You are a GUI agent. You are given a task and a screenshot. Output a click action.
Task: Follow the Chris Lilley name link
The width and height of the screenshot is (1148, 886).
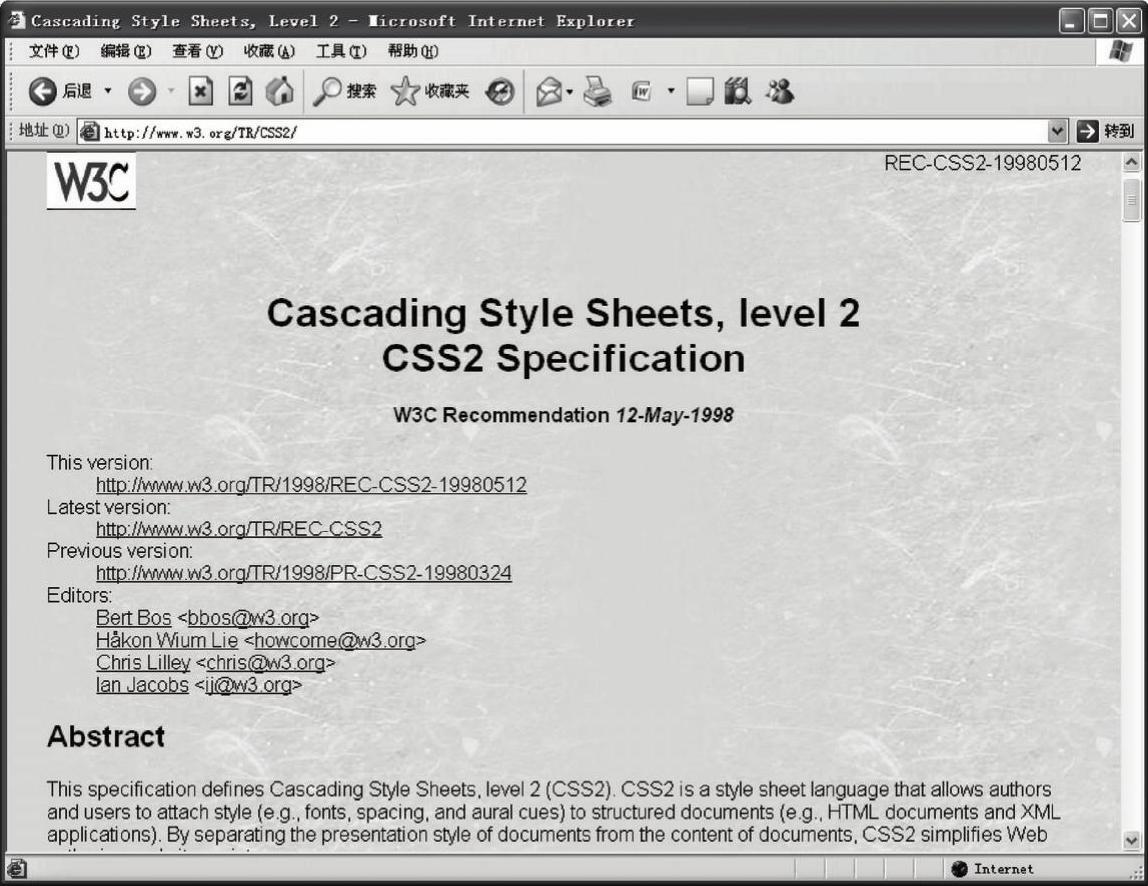click(x=143, y=663)
